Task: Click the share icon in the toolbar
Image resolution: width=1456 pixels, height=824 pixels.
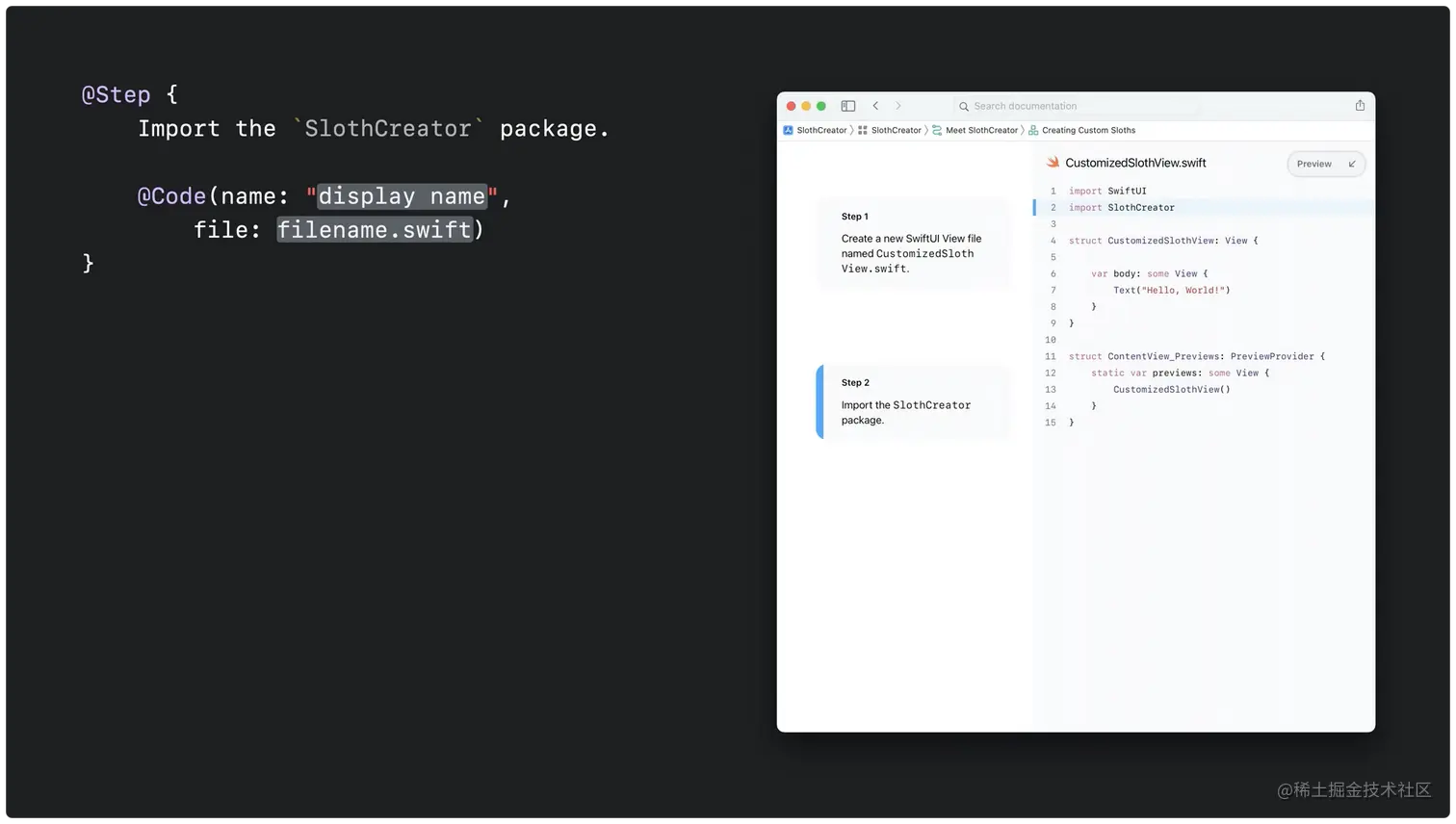Action: [x=1360, y=106]
